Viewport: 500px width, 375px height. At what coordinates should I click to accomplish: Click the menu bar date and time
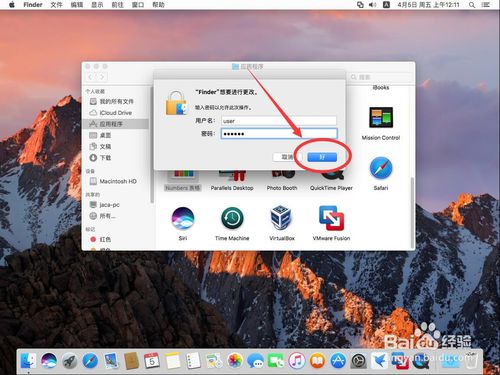(x=428, y=5)
